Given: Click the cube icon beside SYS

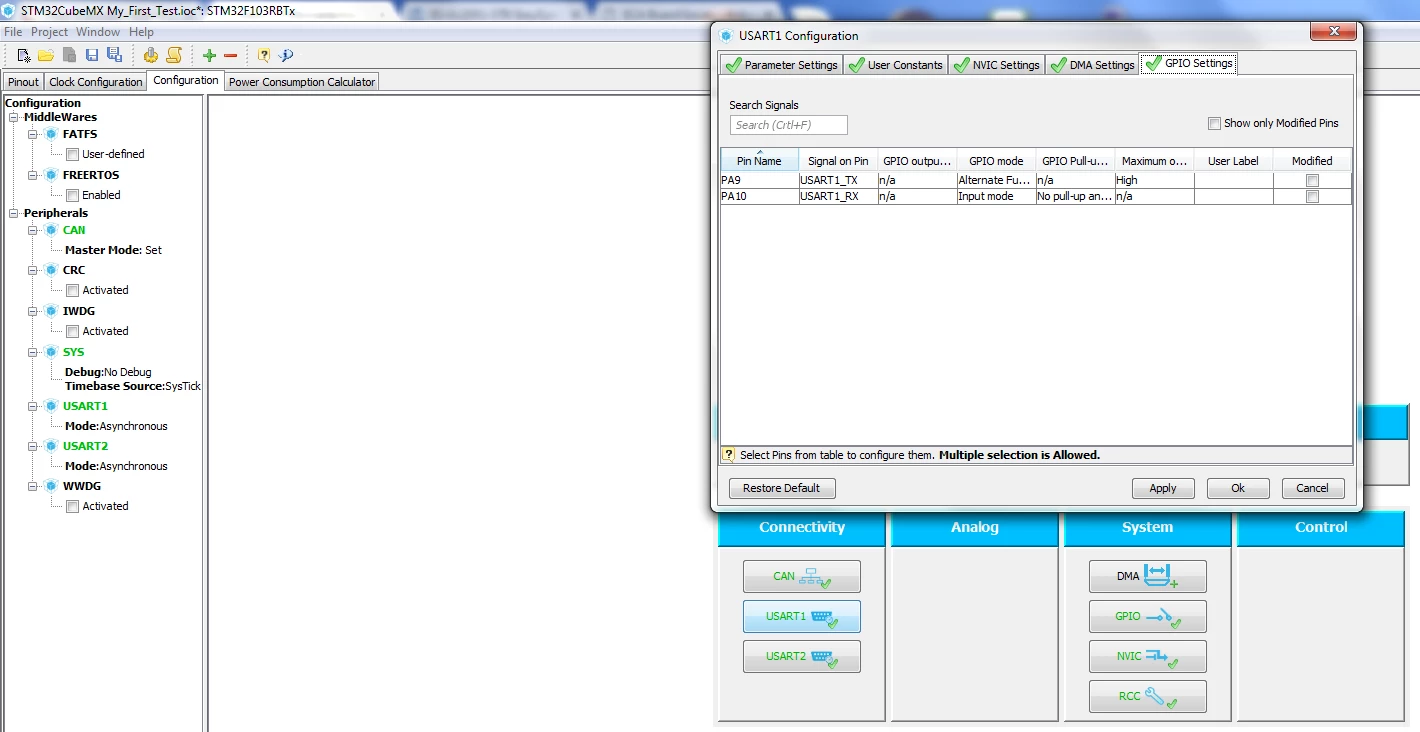Looking at the screenshot, I should point(51,352).
